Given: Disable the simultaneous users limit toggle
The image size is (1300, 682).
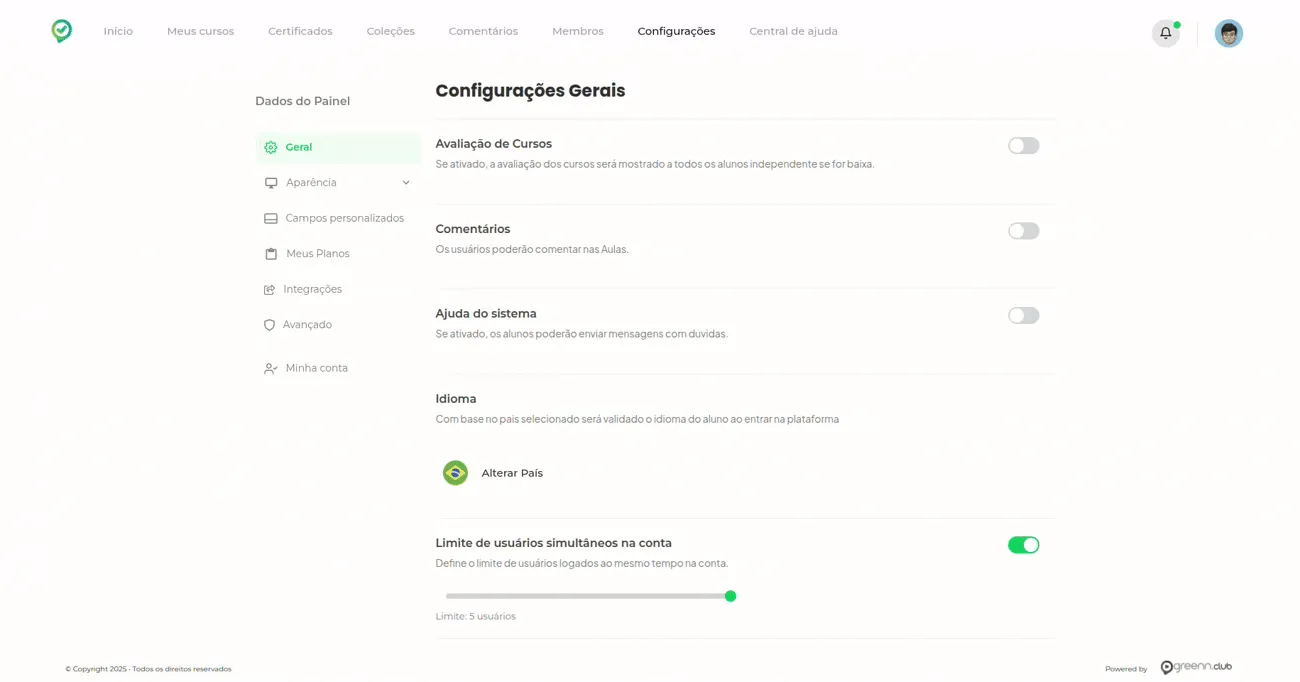Looking at the screenshot, I should click(x=1024, y=545).
